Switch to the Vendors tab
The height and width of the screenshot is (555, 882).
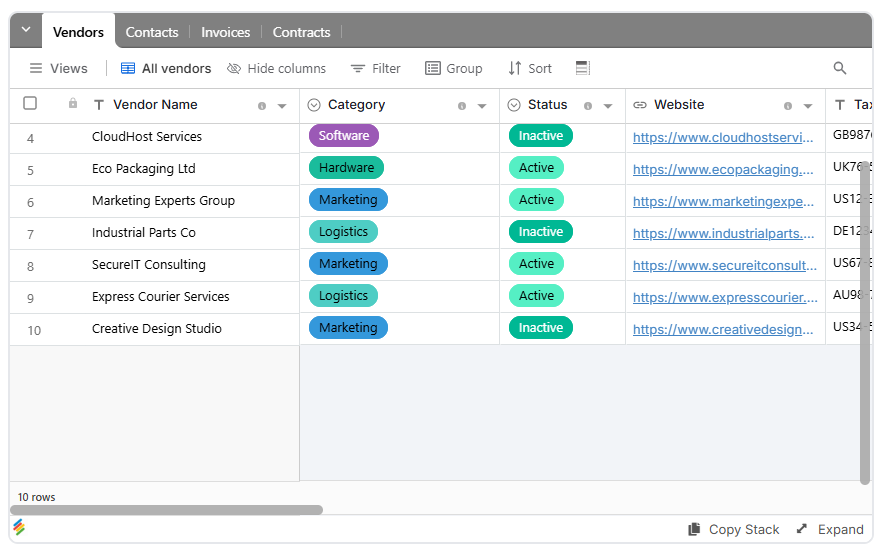(x=78, y=32)
